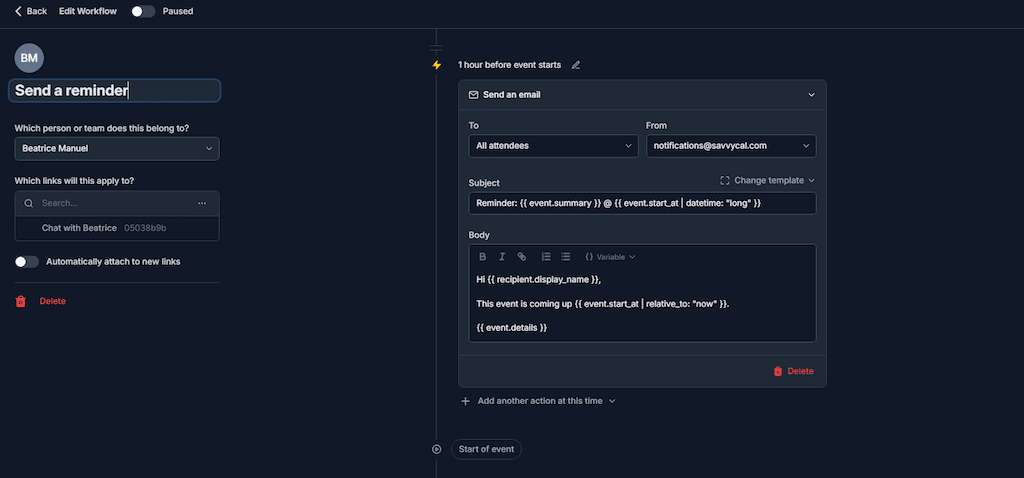Click the lightning bolt trigger icon
This screenshot has height=478, width=1024.
(x=436, y=65)
